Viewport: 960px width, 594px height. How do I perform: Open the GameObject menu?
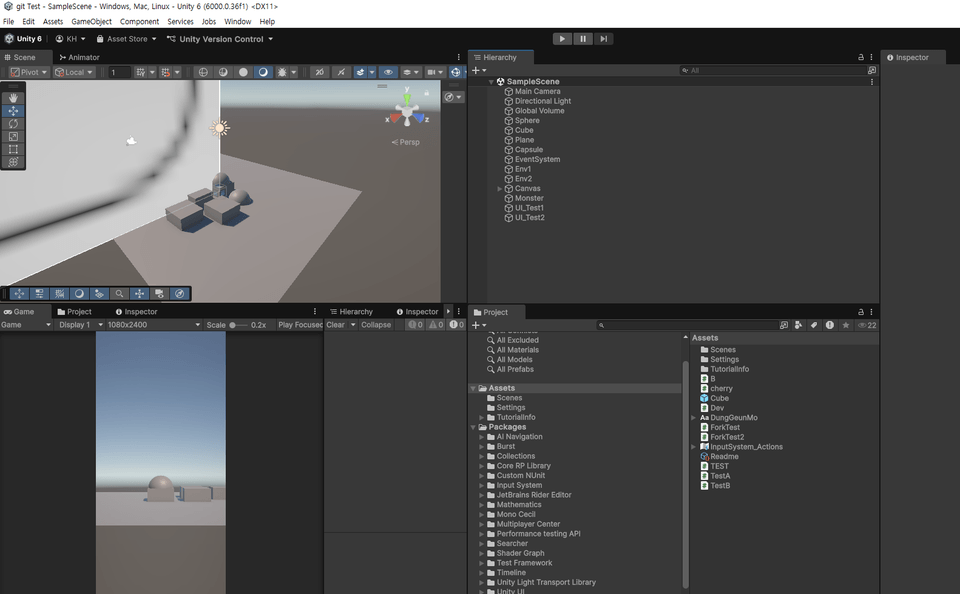(x=91, y=21)
